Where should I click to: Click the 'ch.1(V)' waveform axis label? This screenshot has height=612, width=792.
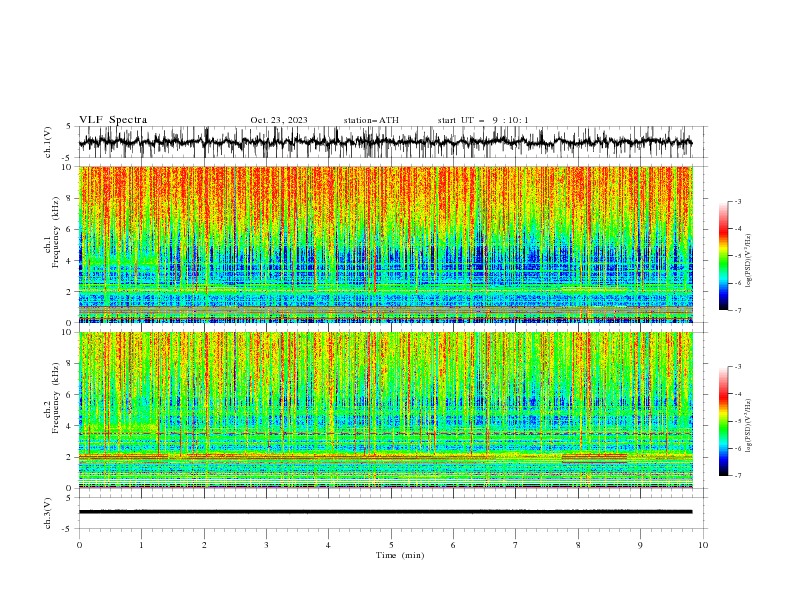coord(48,142)
